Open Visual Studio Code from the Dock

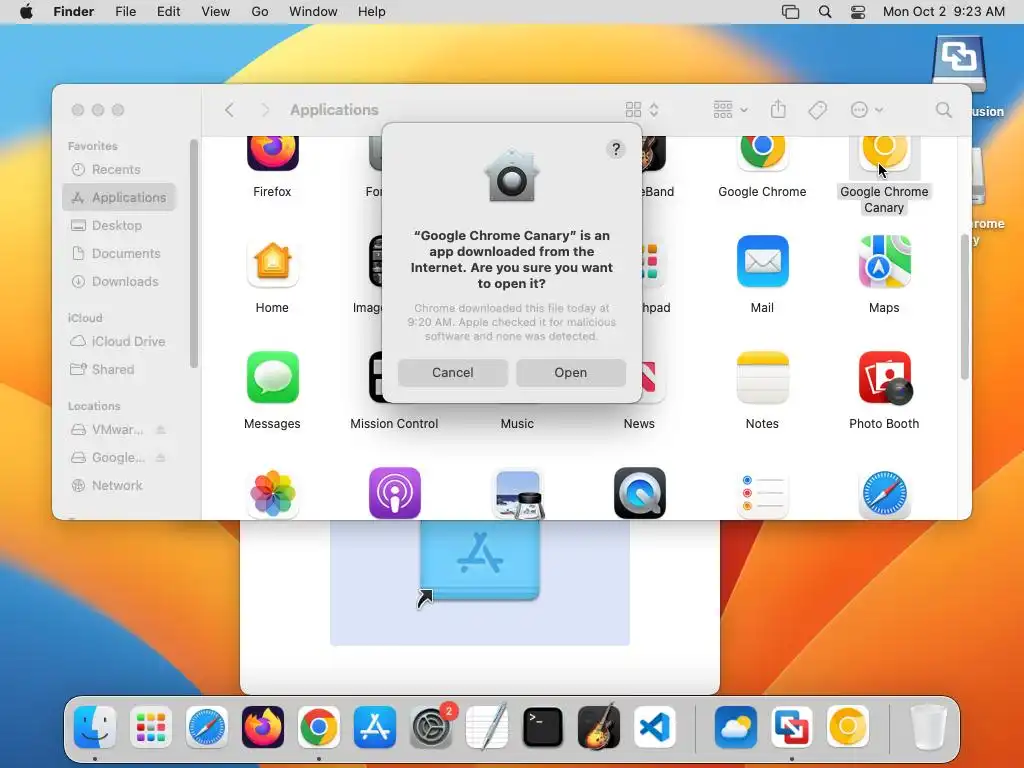(655, 727)
